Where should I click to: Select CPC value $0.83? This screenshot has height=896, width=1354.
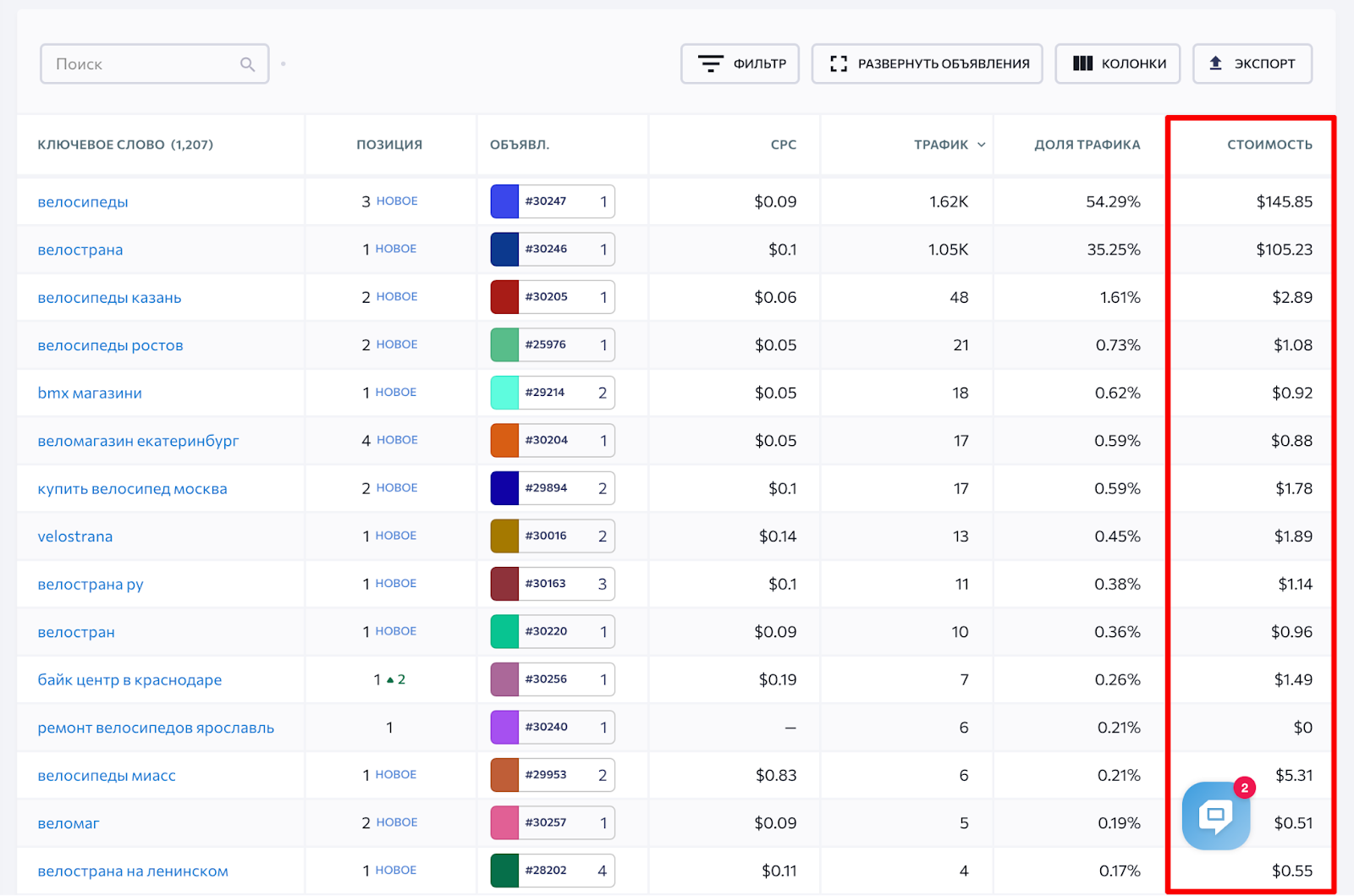pyautogui.click(x=776, y=776)
